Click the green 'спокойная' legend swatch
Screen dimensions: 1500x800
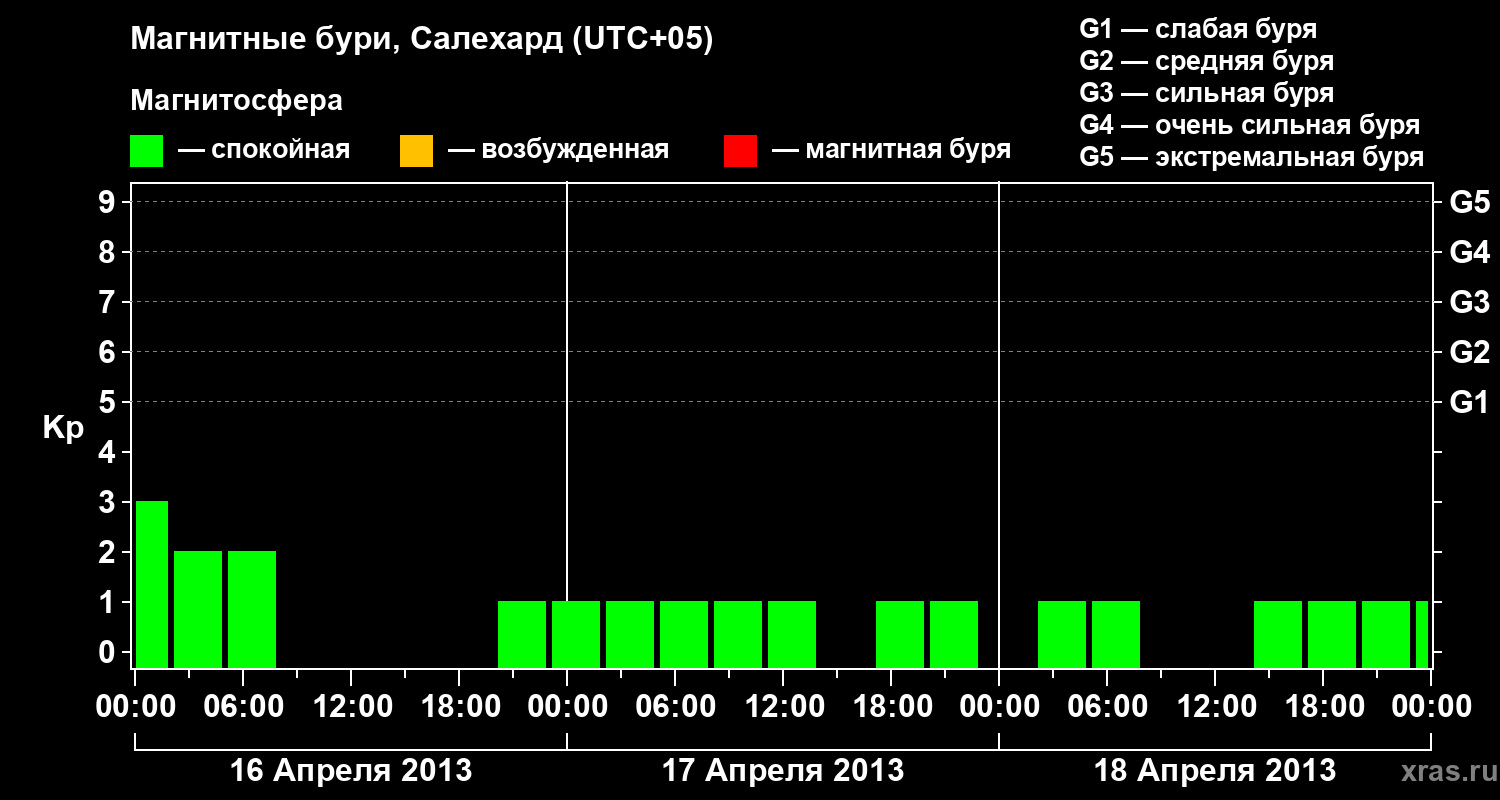tap(147, 151)
